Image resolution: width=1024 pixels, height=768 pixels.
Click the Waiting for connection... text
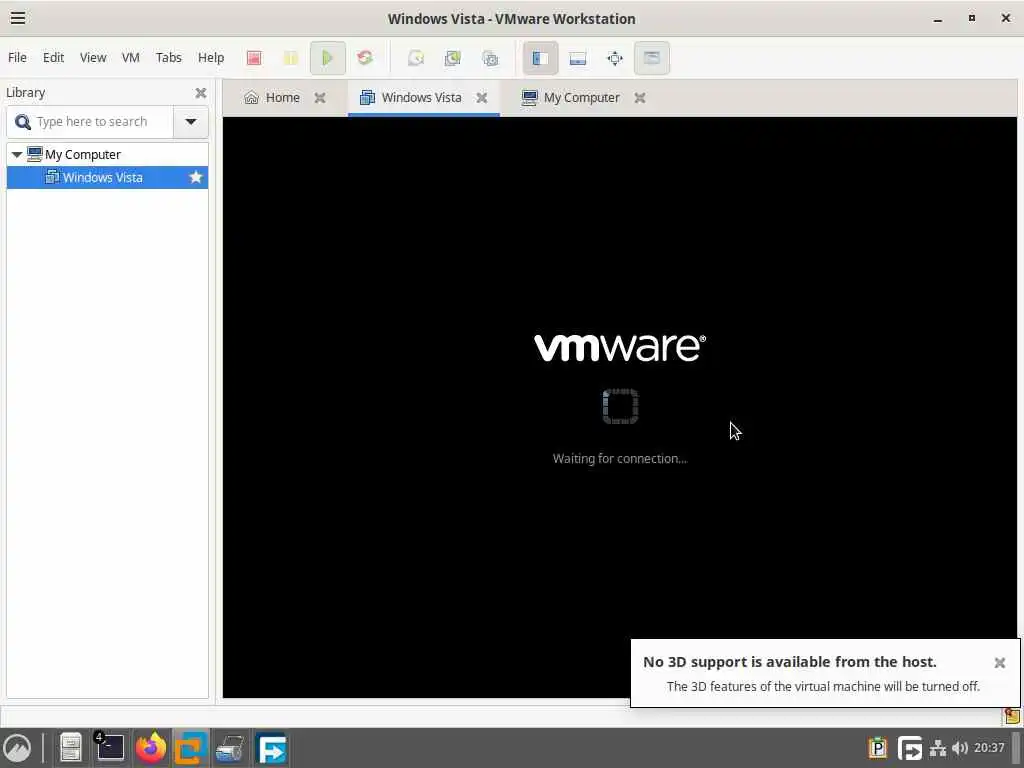point(620,459)
